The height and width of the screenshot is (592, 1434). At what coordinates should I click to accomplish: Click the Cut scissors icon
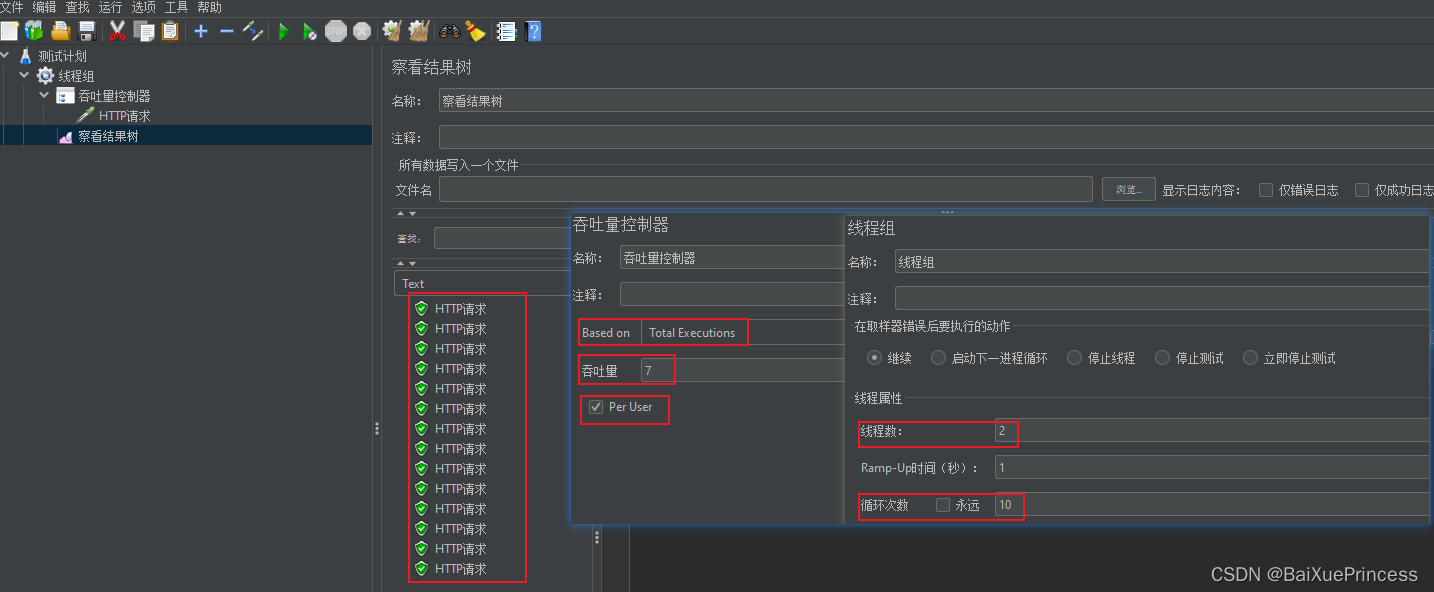[x=117, y=31]
